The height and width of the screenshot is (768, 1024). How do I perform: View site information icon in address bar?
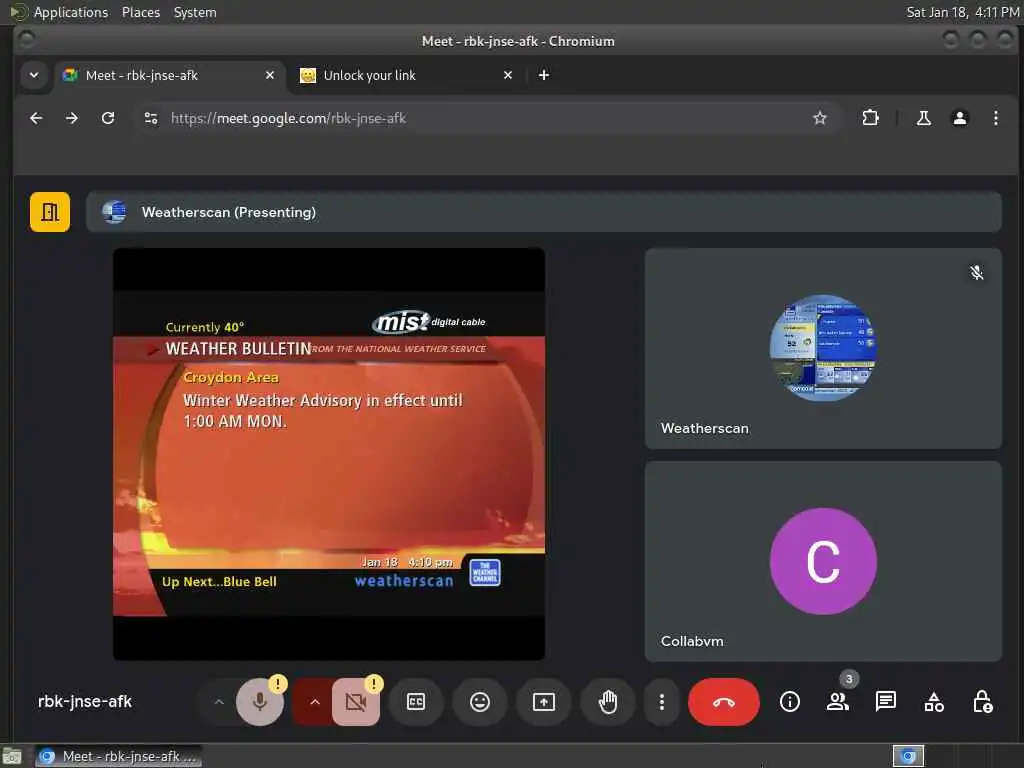point(151,118)
